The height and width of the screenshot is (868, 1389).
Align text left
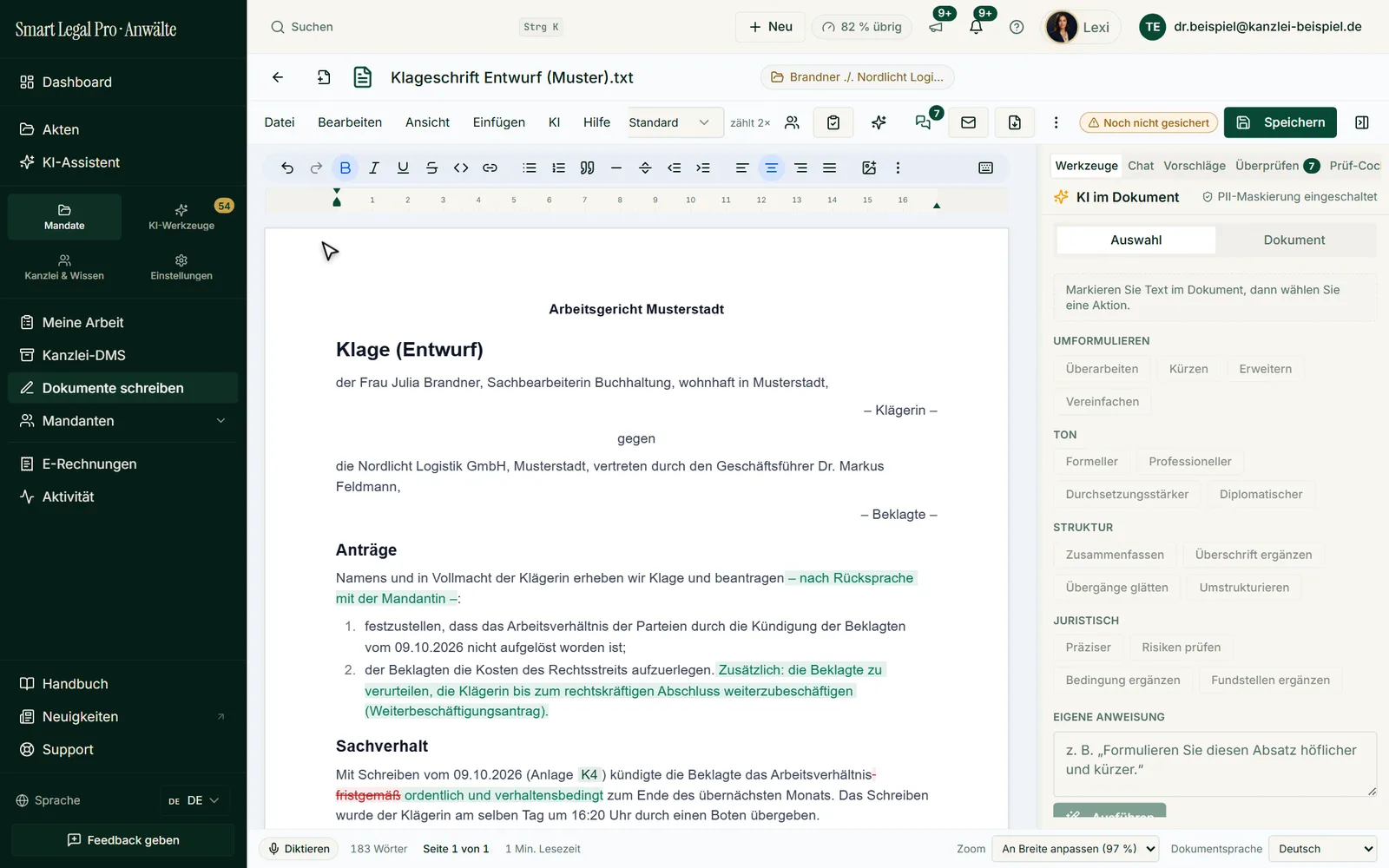point(742,168)
